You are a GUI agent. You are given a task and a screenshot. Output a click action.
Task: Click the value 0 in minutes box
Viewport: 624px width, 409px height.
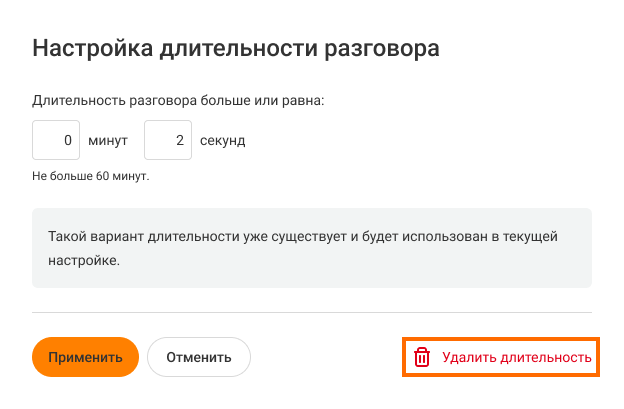click(x=68, y=141)
